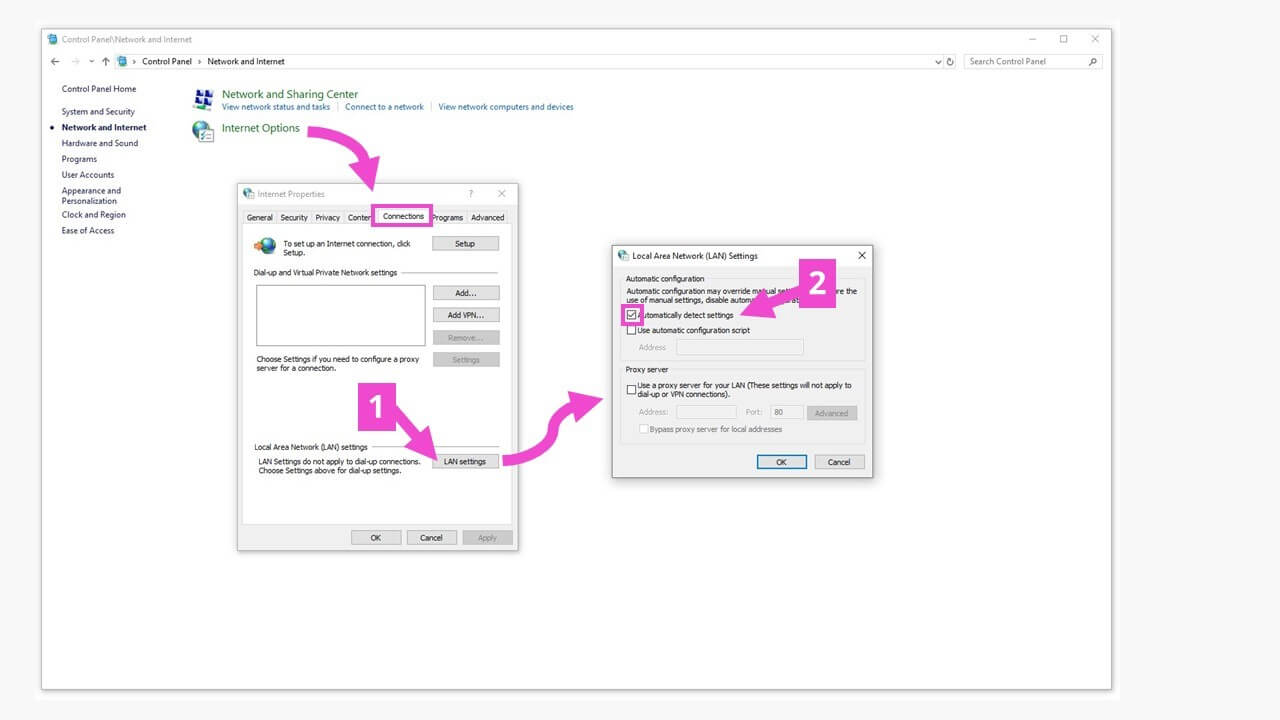Refresh the Control Panel address bar
Viewport: 1280px width, 720px height.
[x=950, y=61]
